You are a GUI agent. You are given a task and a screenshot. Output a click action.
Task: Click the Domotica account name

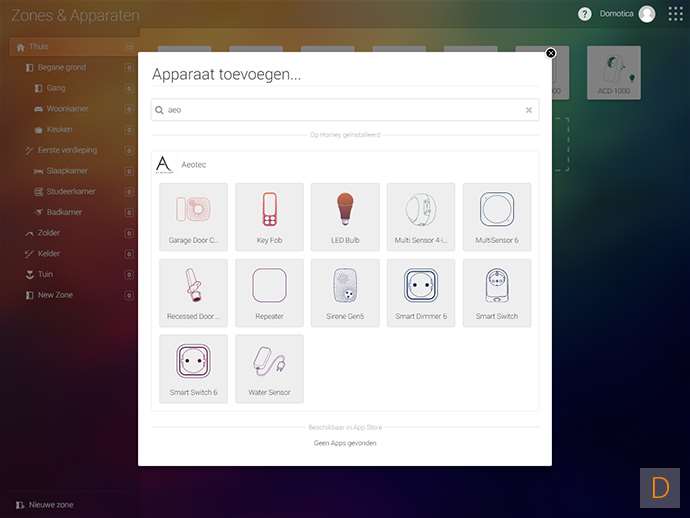[616, 14]
